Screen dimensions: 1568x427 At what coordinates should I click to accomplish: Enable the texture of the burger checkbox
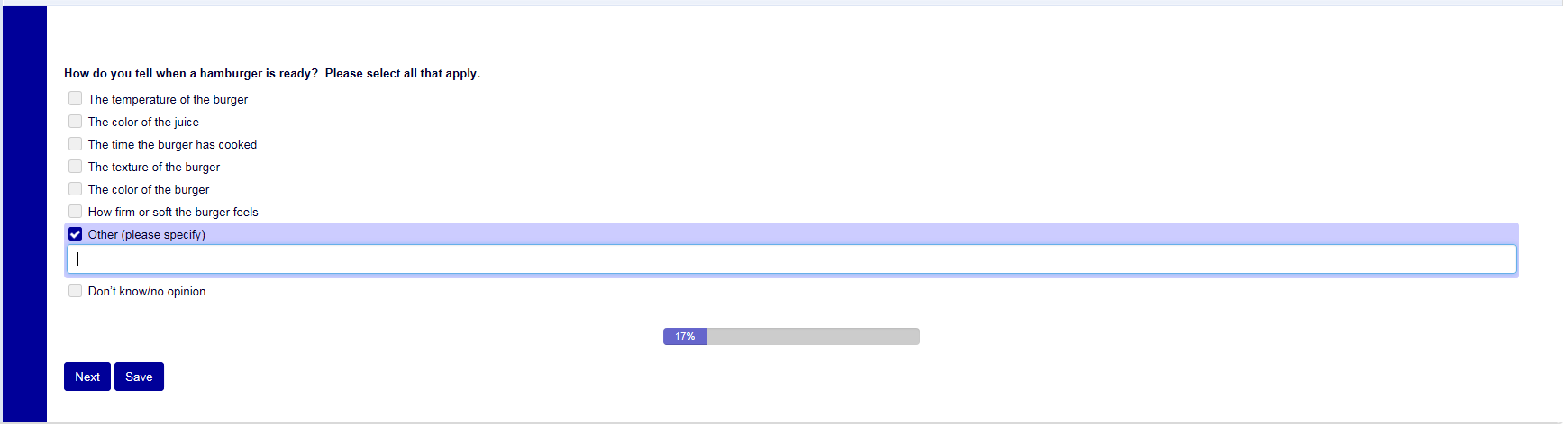(76, 167)
